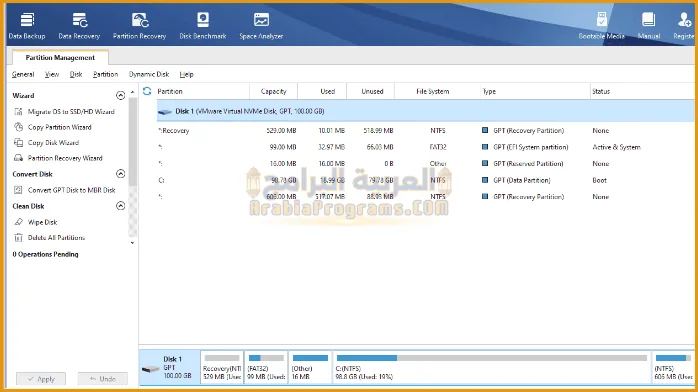Select the C: partition row
698x392 pixels.
point(425,180)
